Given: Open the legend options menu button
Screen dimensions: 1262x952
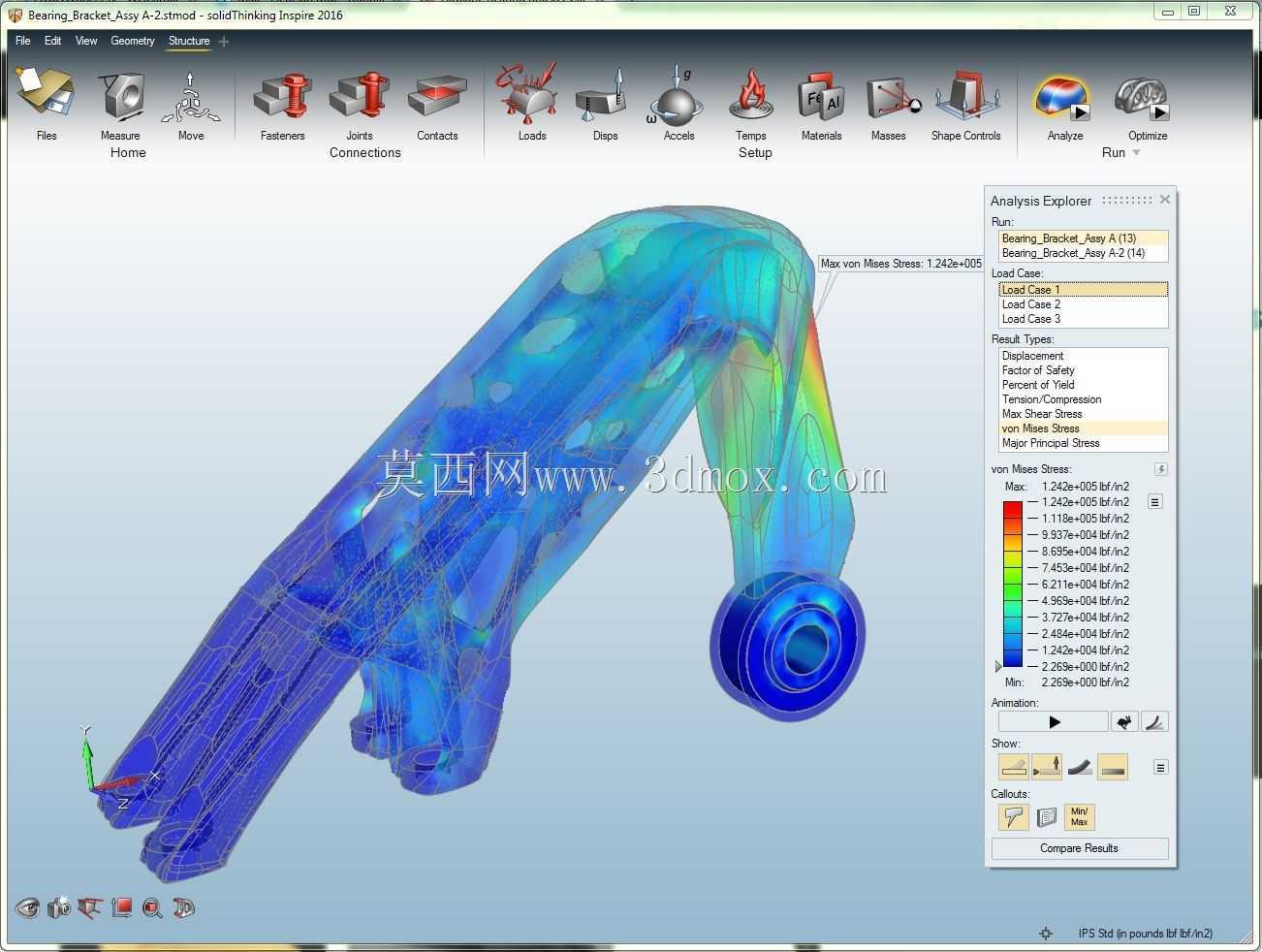Looking at the screenshot, I should tap(1154, 502).
